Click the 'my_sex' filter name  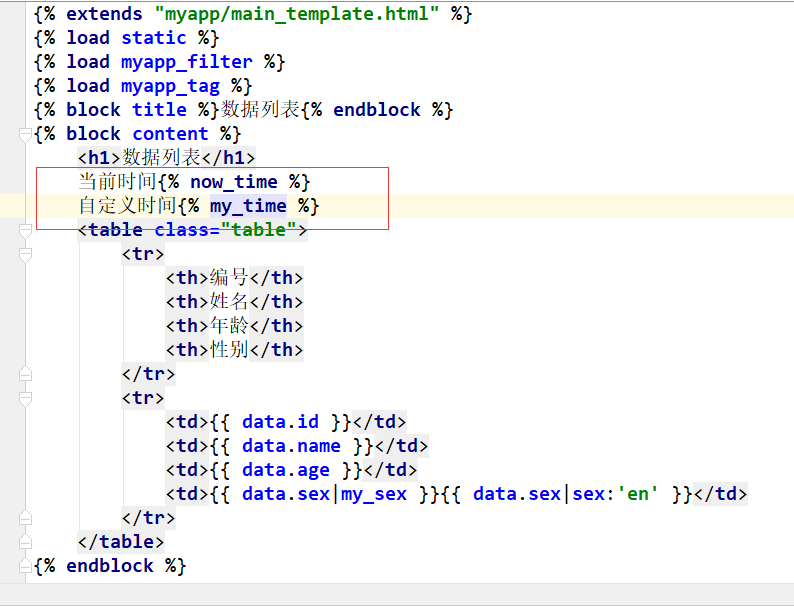(x=374, y=494)
